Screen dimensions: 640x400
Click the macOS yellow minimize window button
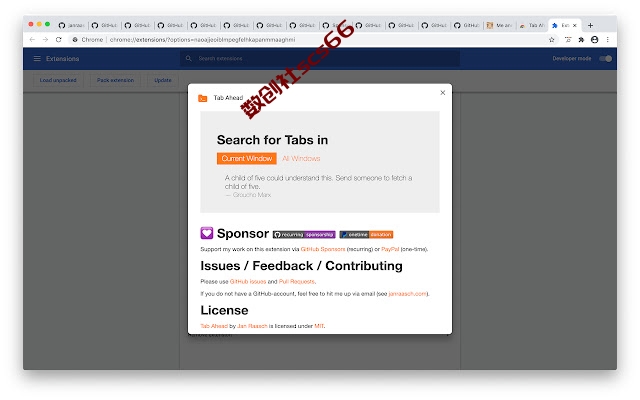[x=39, y=24]
